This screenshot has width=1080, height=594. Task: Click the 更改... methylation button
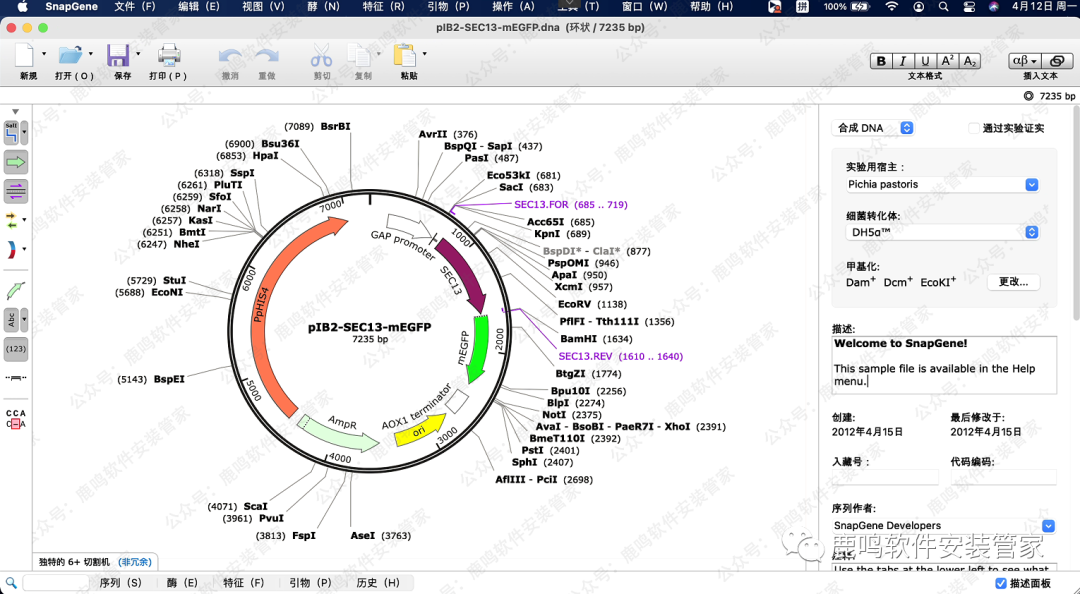1013,282
